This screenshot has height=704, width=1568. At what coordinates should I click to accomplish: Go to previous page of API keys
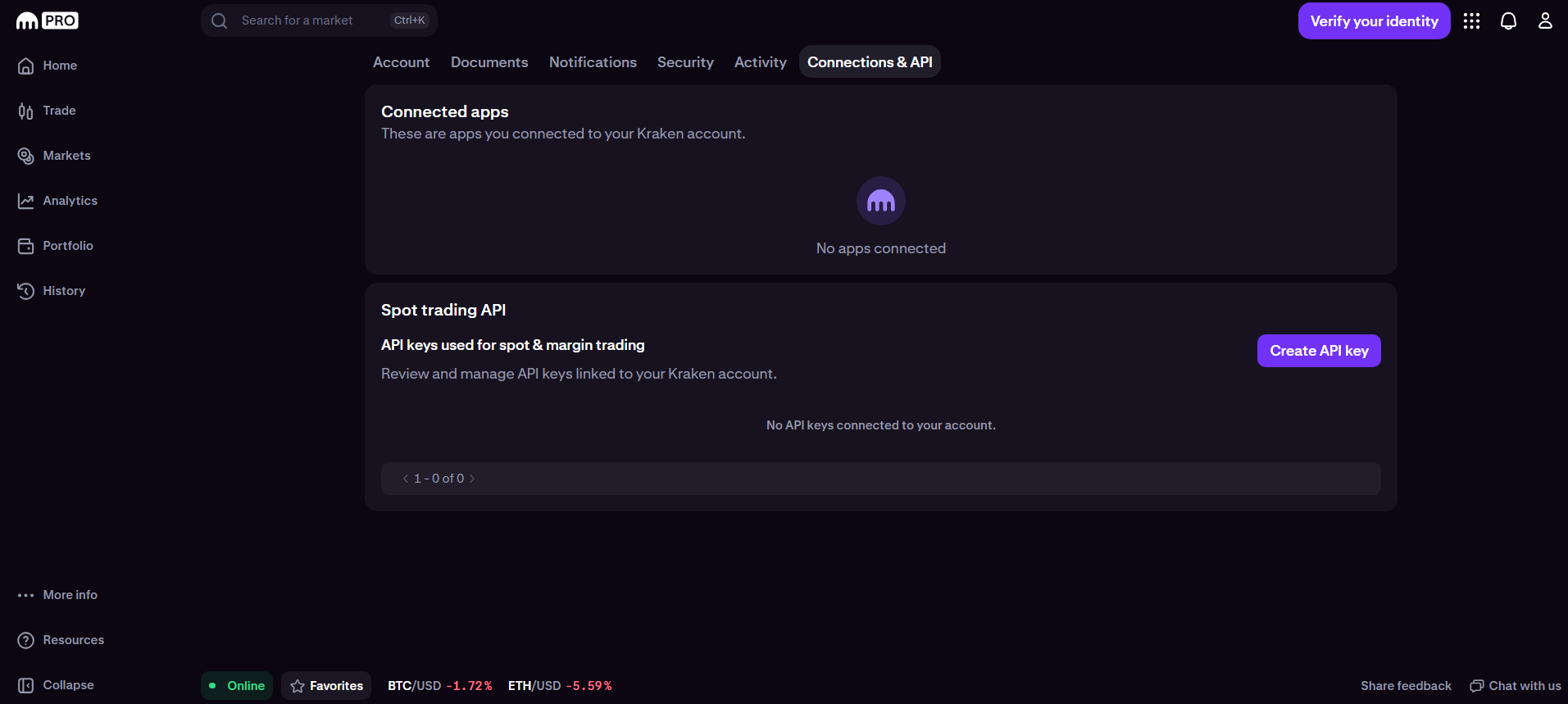pos(406,479)
